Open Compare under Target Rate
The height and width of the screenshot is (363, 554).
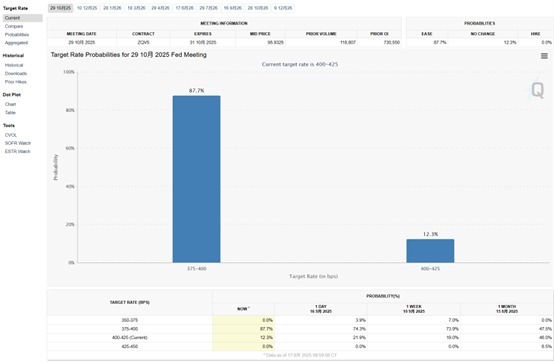point(14,27)
